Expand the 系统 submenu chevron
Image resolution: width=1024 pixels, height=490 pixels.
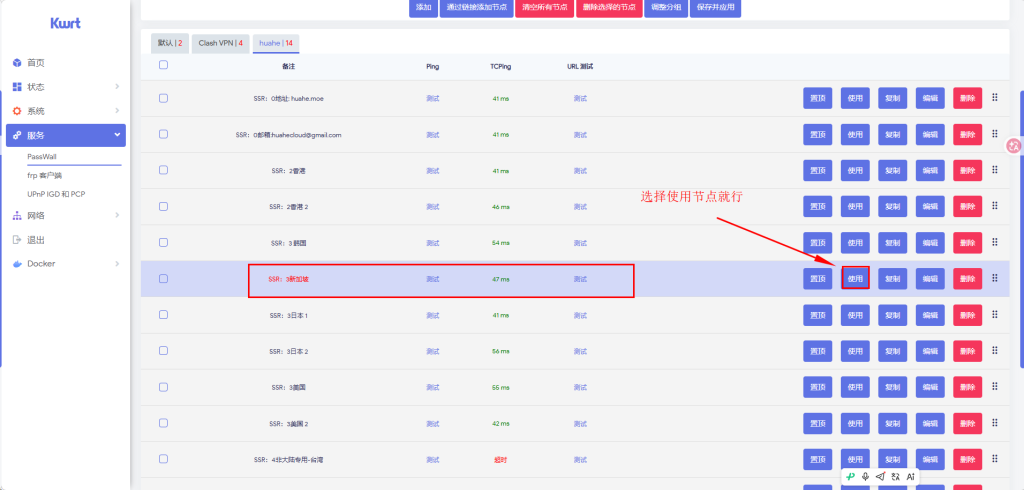point(117,111)
